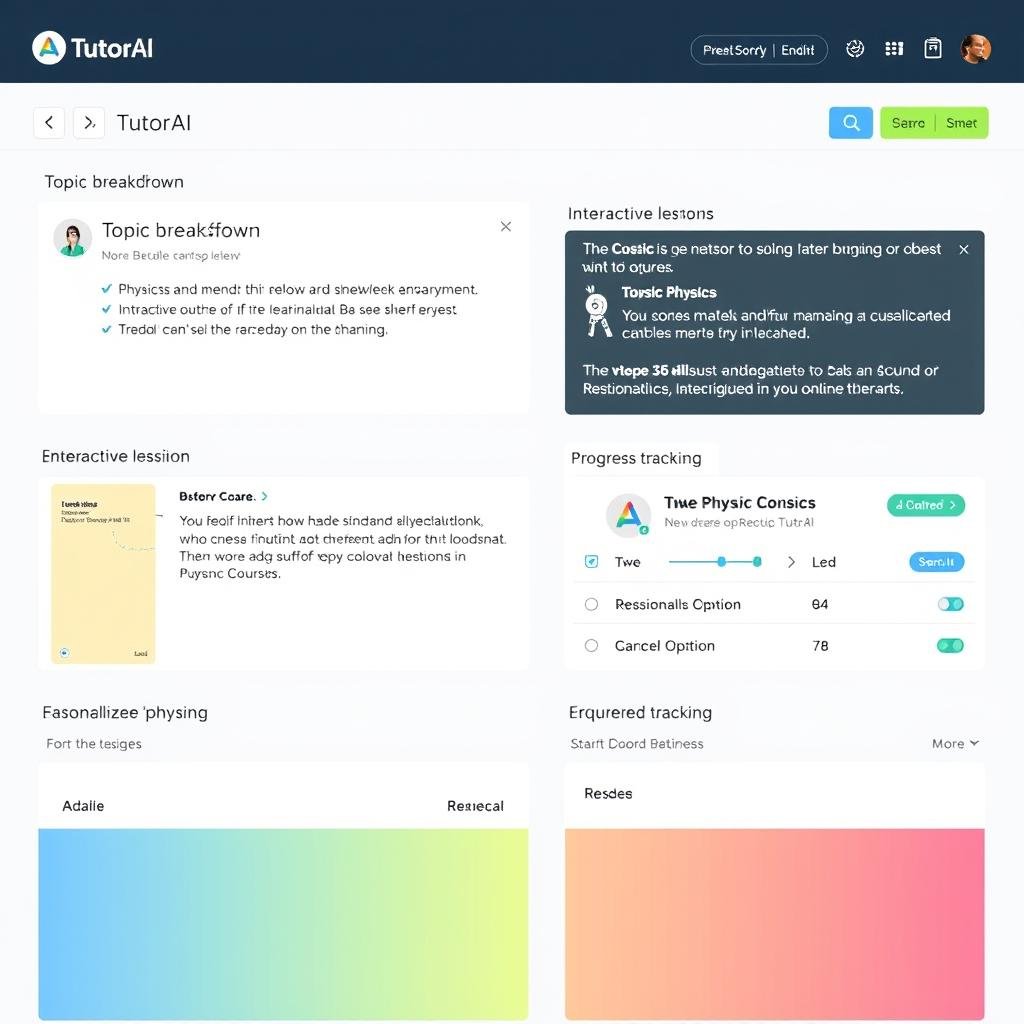
Task: Click the Progress tracking tab label
Action: coord(636,458)
